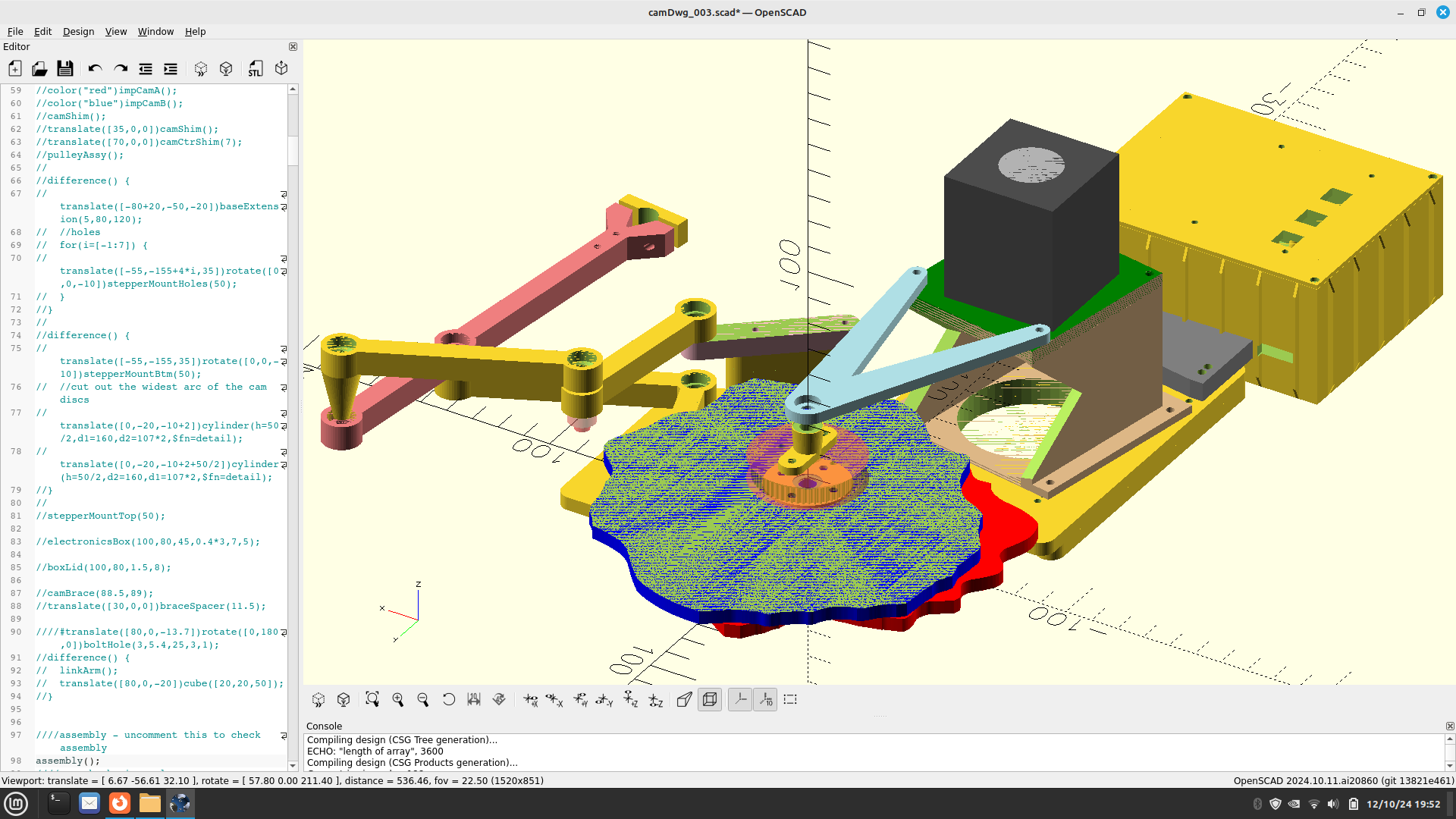Create a new file with the New icon
The image size is (1456, 819).
pos(14,68)
